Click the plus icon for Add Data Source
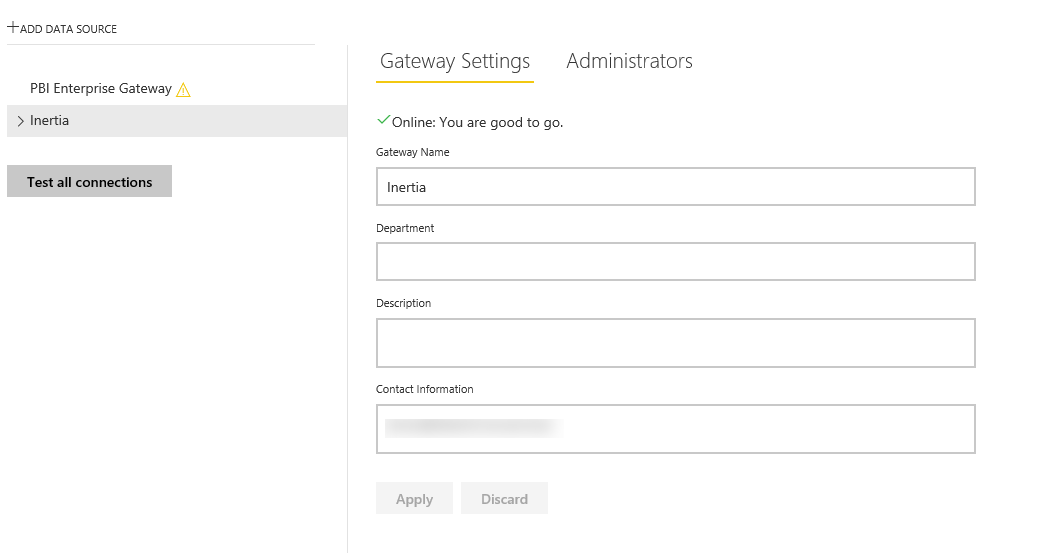The width and height of the screenshot is (1055, 553). coord(13,28)
